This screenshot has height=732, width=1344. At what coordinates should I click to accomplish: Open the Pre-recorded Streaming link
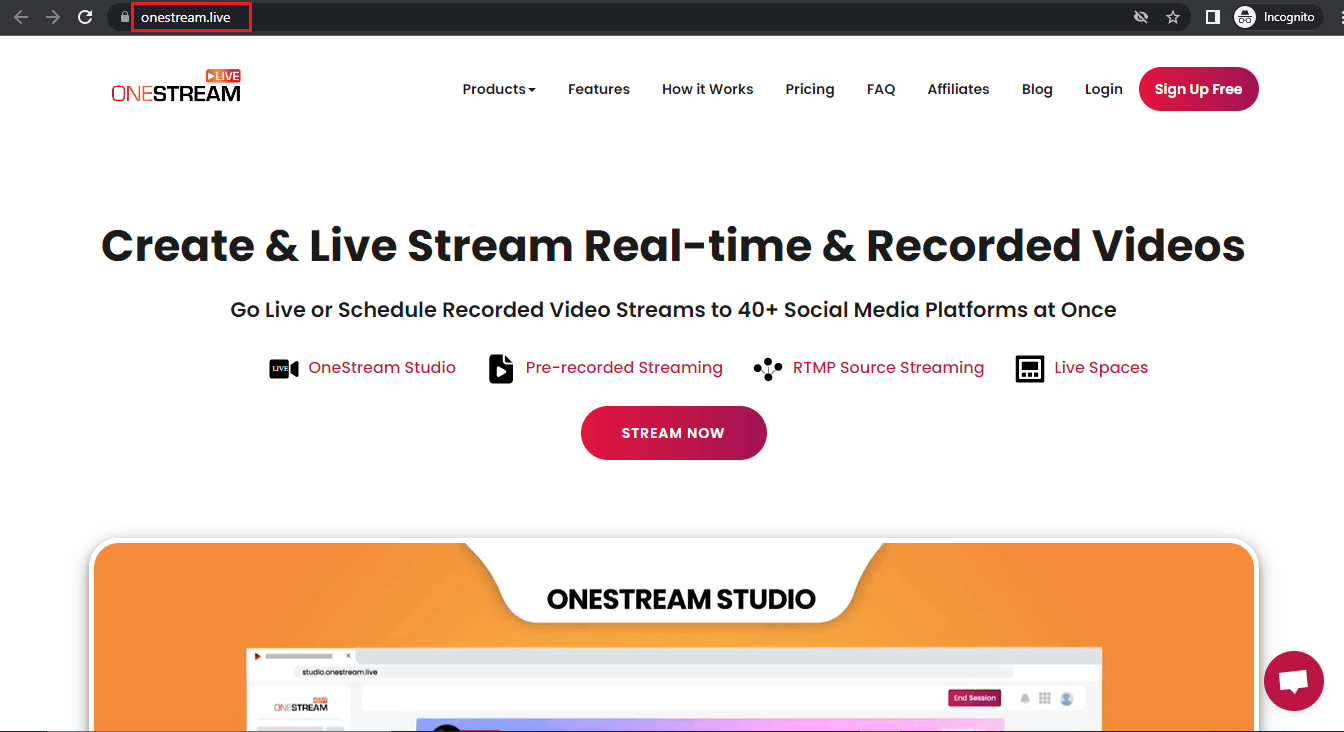pos(624,368)
